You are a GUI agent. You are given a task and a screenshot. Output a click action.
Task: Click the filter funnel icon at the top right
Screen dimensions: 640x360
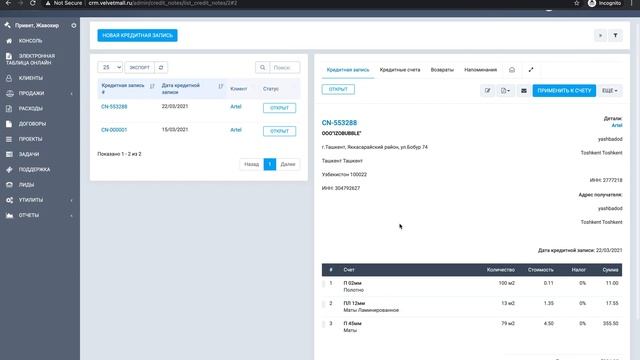tap(615, 36)
